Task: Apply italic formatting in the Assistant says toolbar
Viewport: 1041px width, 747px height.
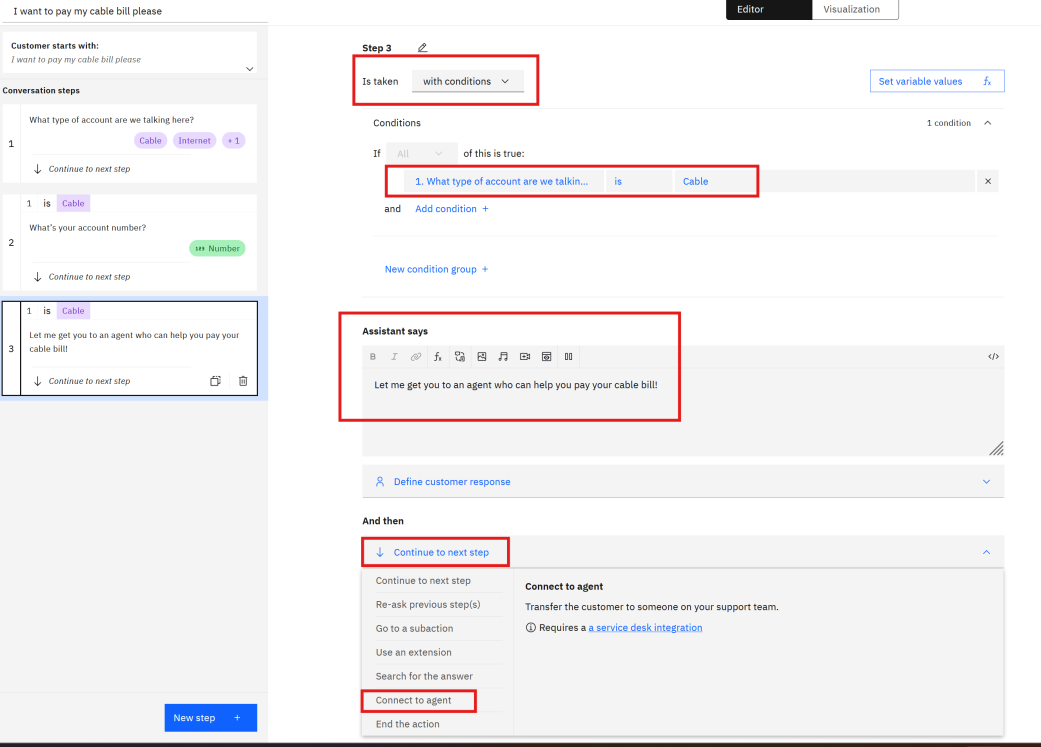Action: click(x=394, y=357)
